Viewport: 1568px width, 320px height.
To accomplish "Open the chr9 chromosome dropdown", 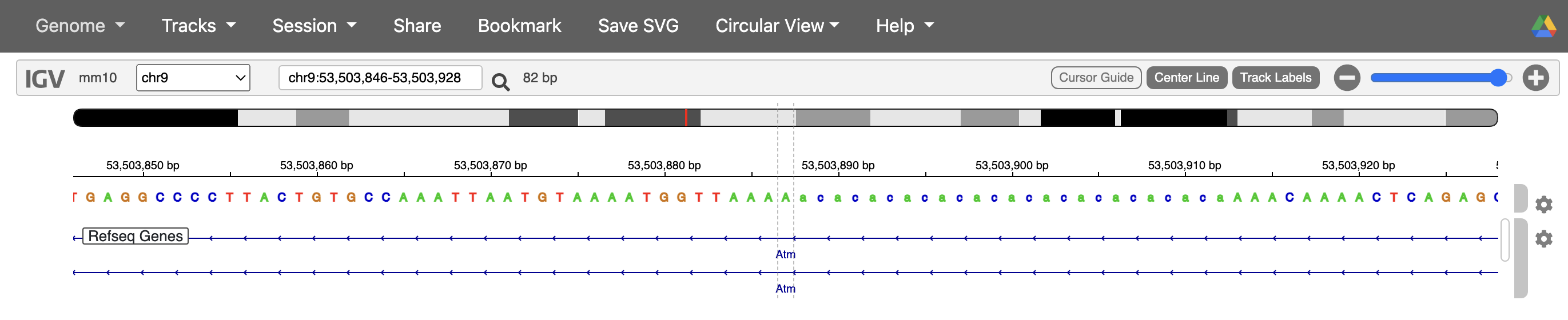I will click(193, 78).
